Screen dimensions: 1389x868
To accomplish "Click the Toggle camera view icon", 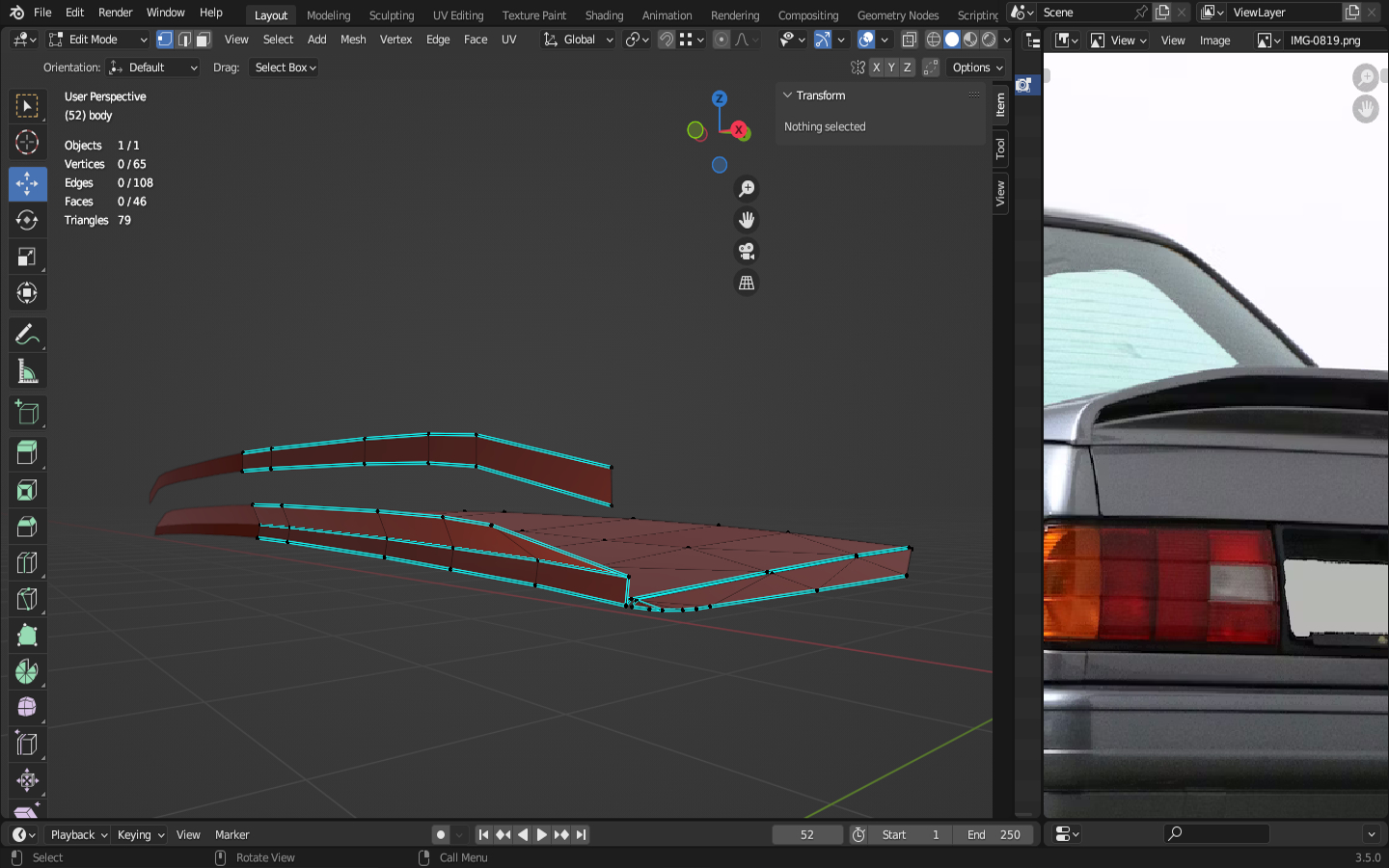I will [x=747, y=252].
